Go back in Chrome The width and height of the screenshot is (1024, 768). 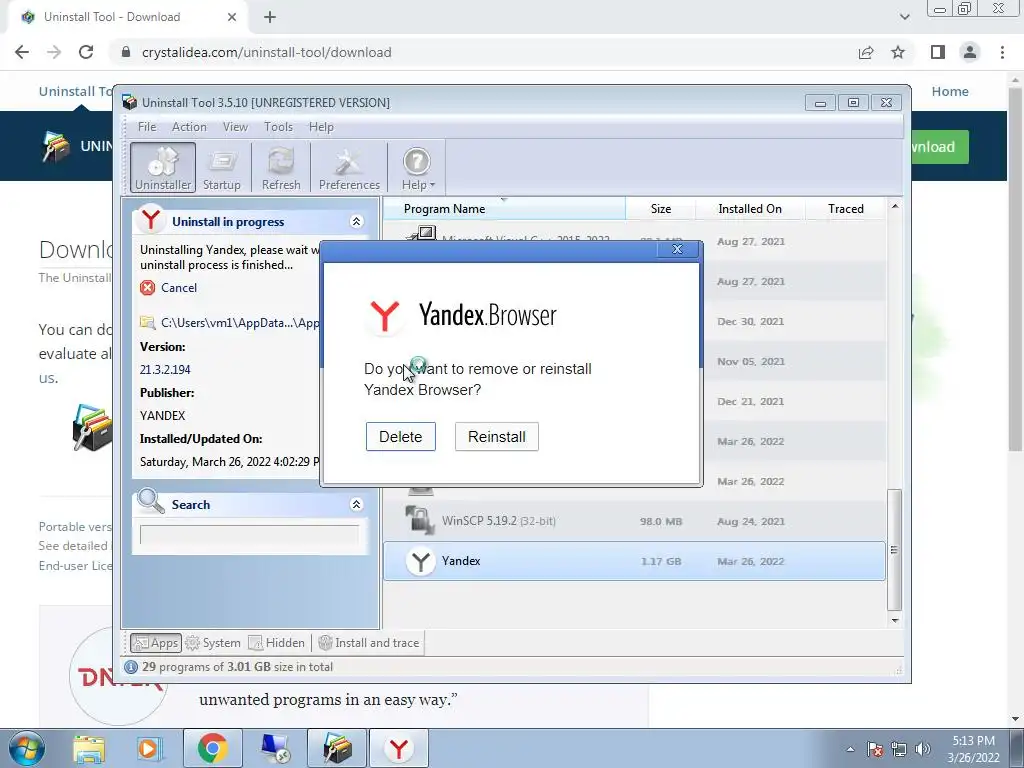pos(22,52)
